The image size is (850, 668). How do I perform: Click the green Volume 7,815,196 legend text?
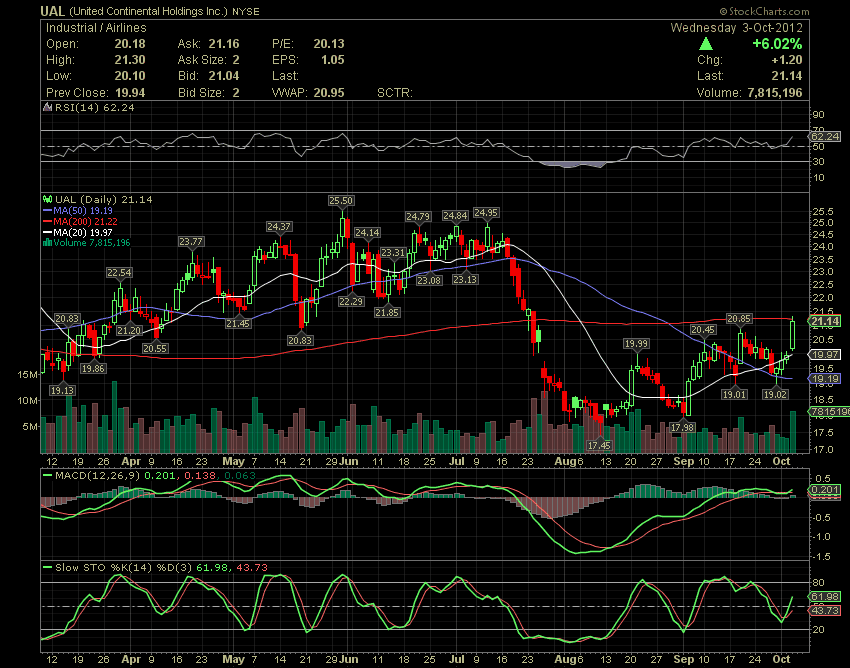pyautogui.click(x=92, y=243)
